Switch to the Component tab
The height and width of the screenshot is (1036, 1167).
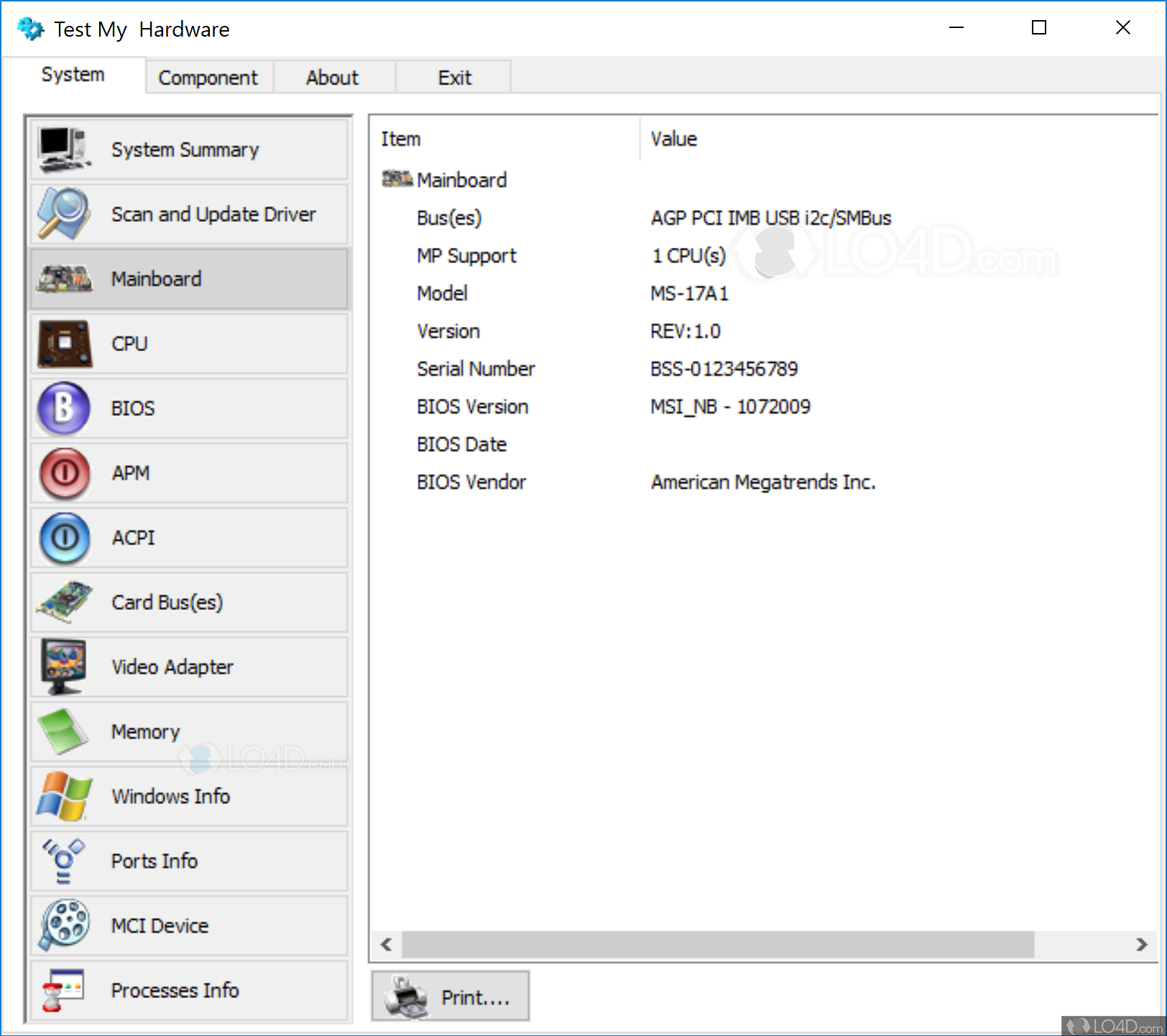[208, 77]
